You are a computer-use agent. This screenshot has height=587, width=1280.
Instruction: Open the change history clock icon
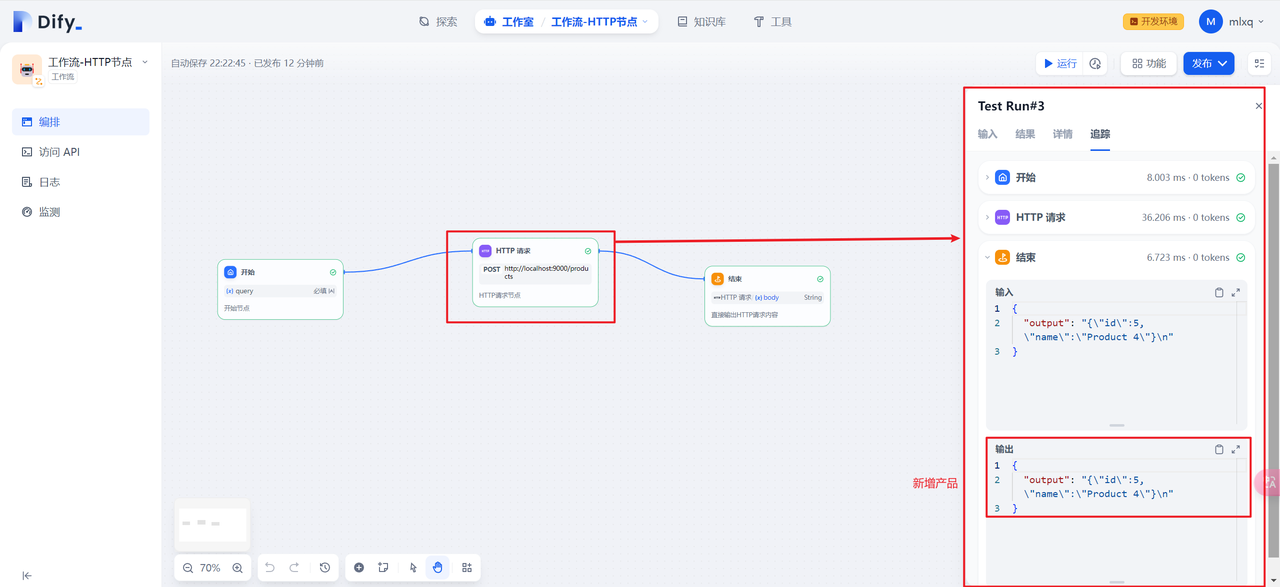pos(325,567)
